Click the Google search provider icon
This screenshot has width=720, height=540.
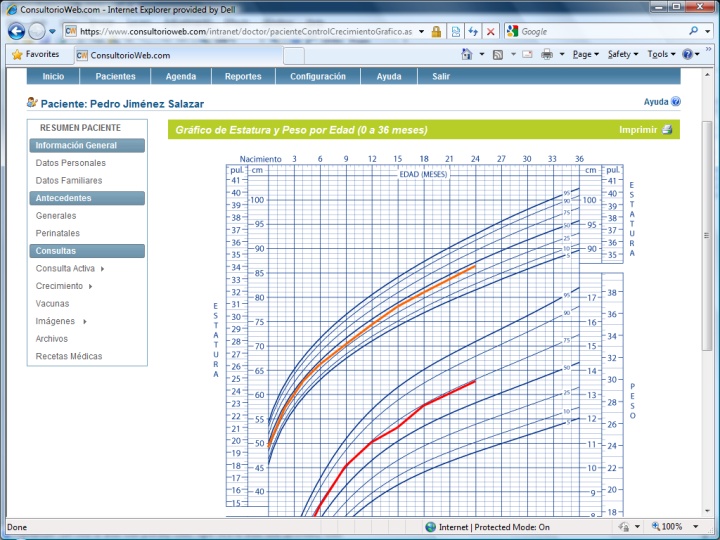(x=512, y=31)
